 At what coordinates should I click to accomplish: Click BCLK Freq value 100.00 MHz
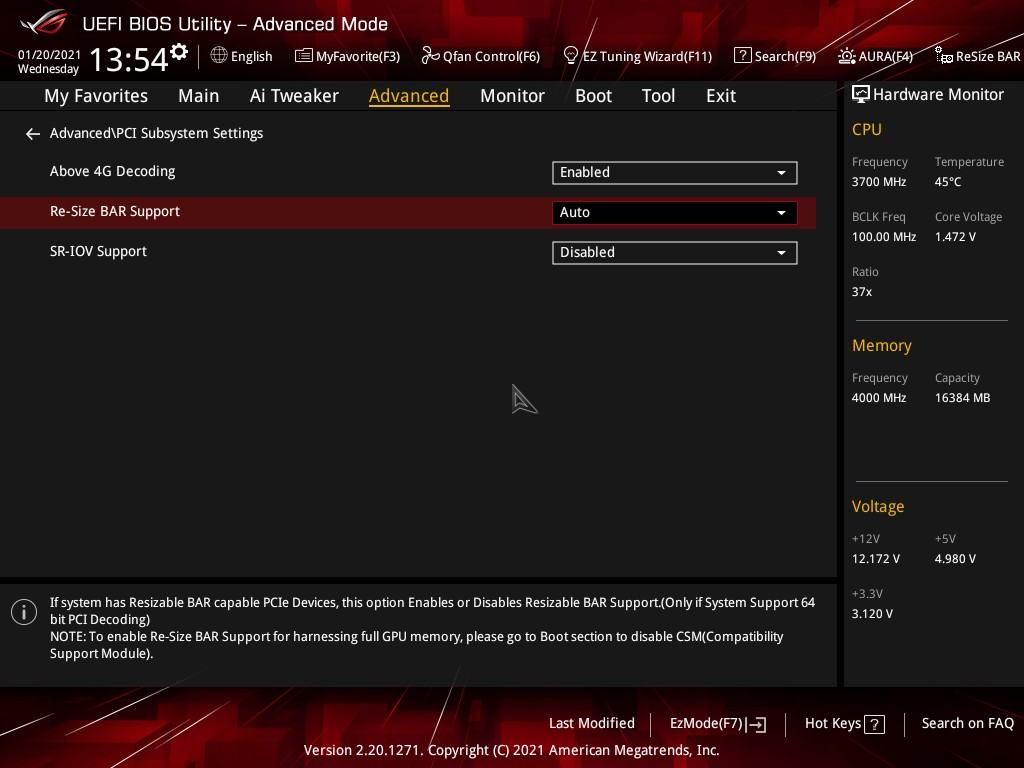click(884, 237)
